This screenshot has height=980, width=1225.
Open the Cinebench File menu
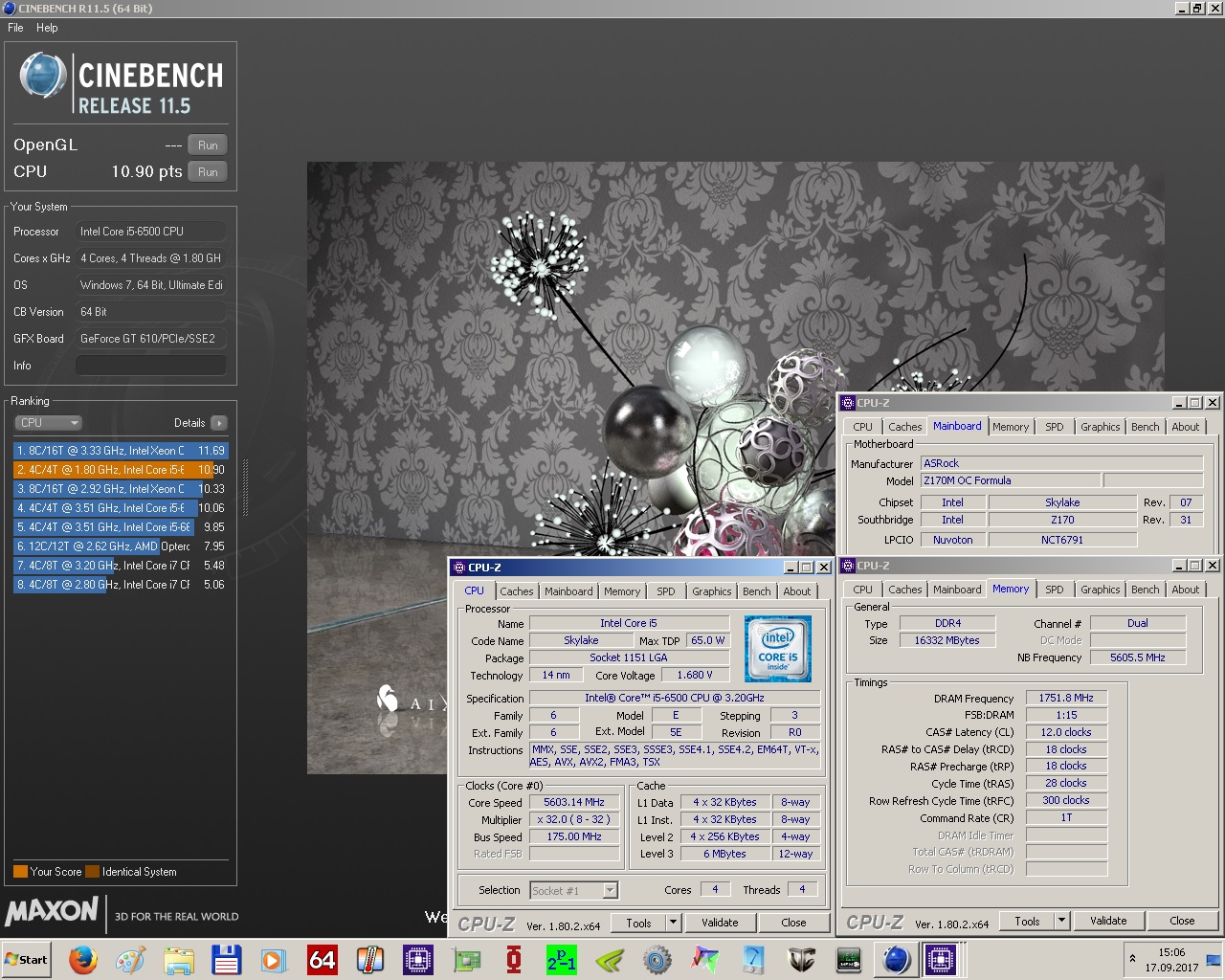click(15, 28)
